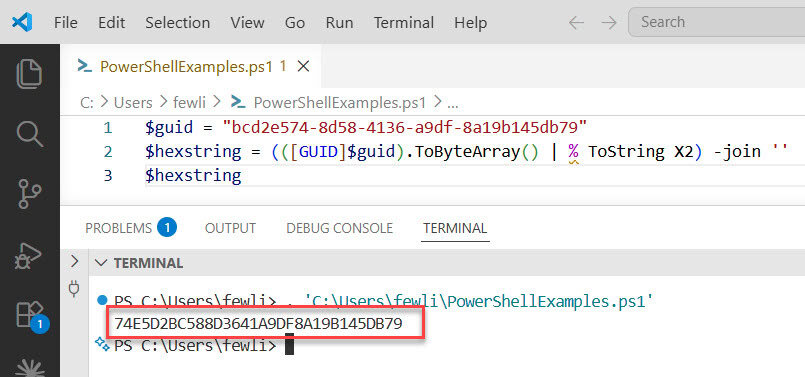Screen dimensions: 805x377
Task: Click '$guid' variable on line 1
Action: (169, 127)
